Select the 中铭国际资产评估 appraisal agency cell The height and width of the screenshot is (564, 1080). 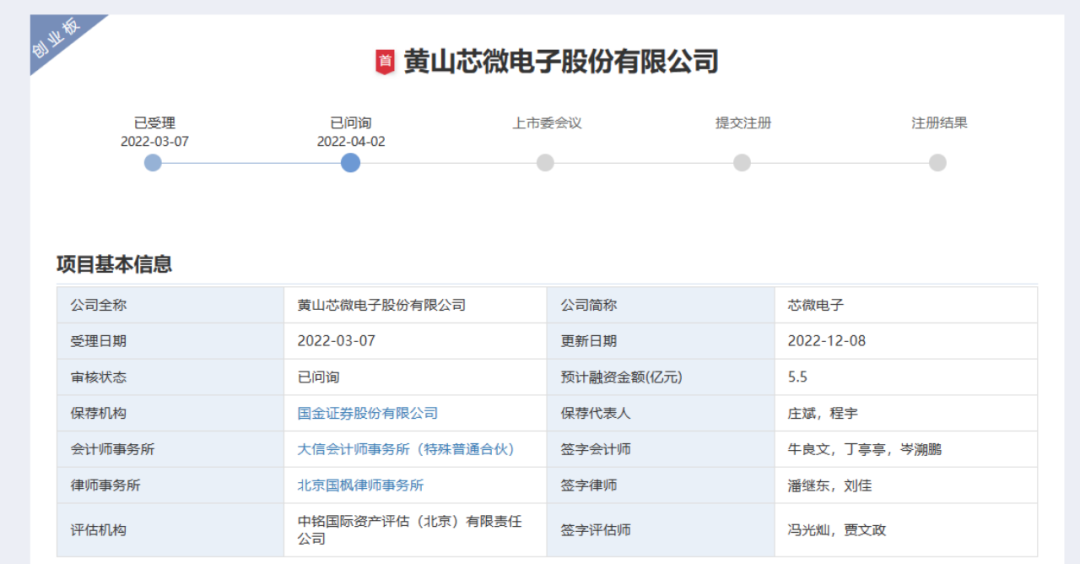(410, 529)
